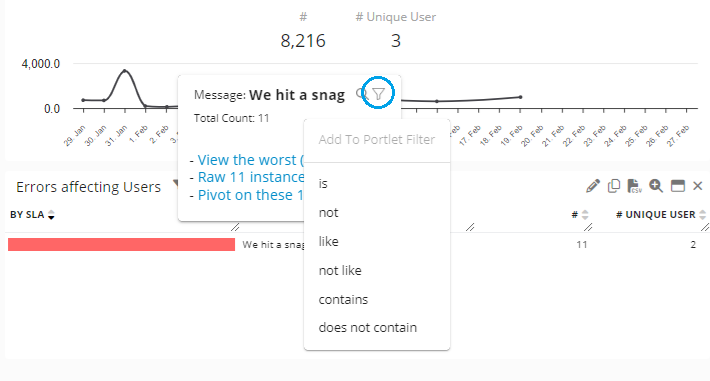Edit the Errors affecting Users portlet with pencil
The image size is (710, 381).
tap(593, 186)
